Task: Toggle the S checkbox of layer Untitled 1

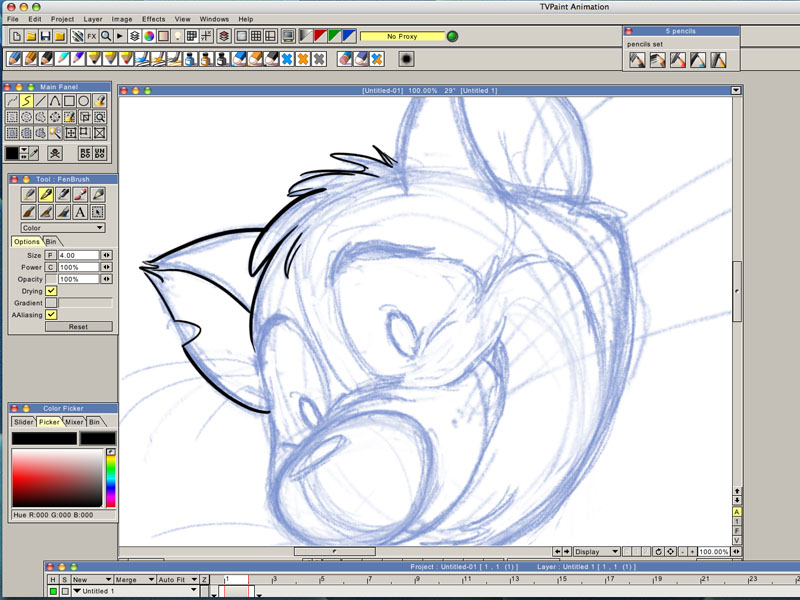Action: pos(65,591)
